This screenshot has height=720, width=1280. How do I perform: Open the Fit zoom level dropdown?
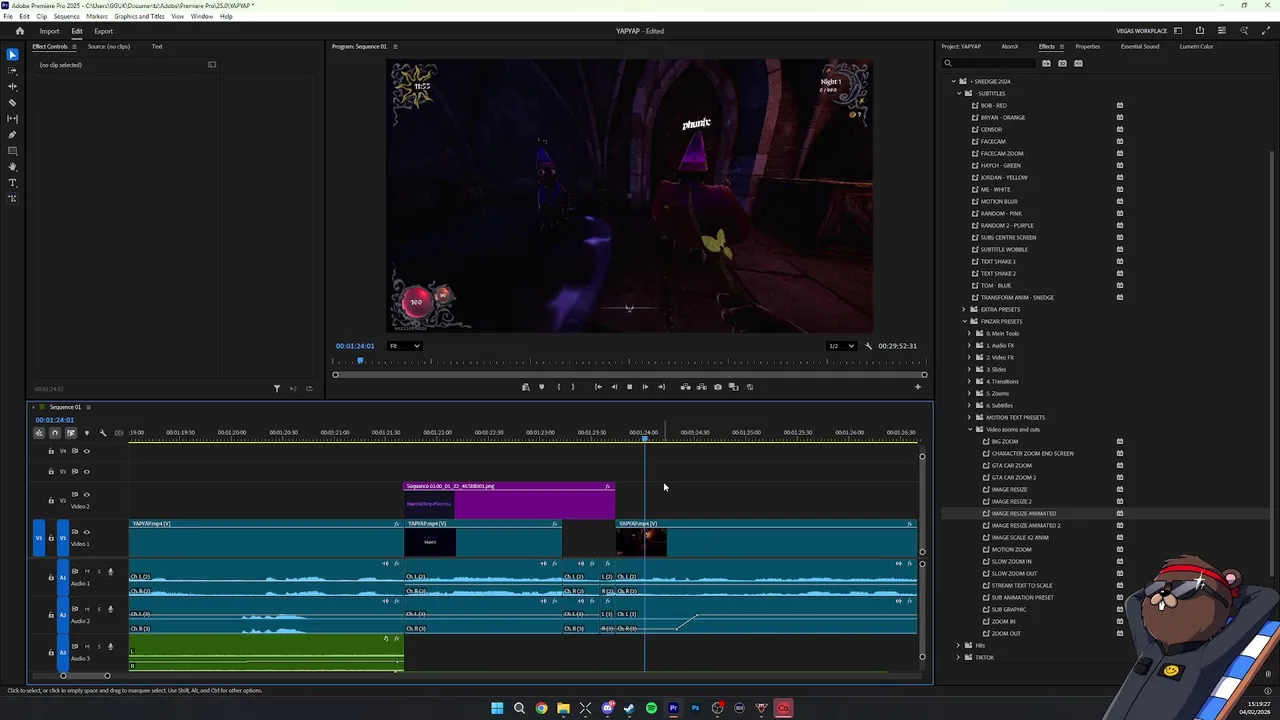pos(404,346)
